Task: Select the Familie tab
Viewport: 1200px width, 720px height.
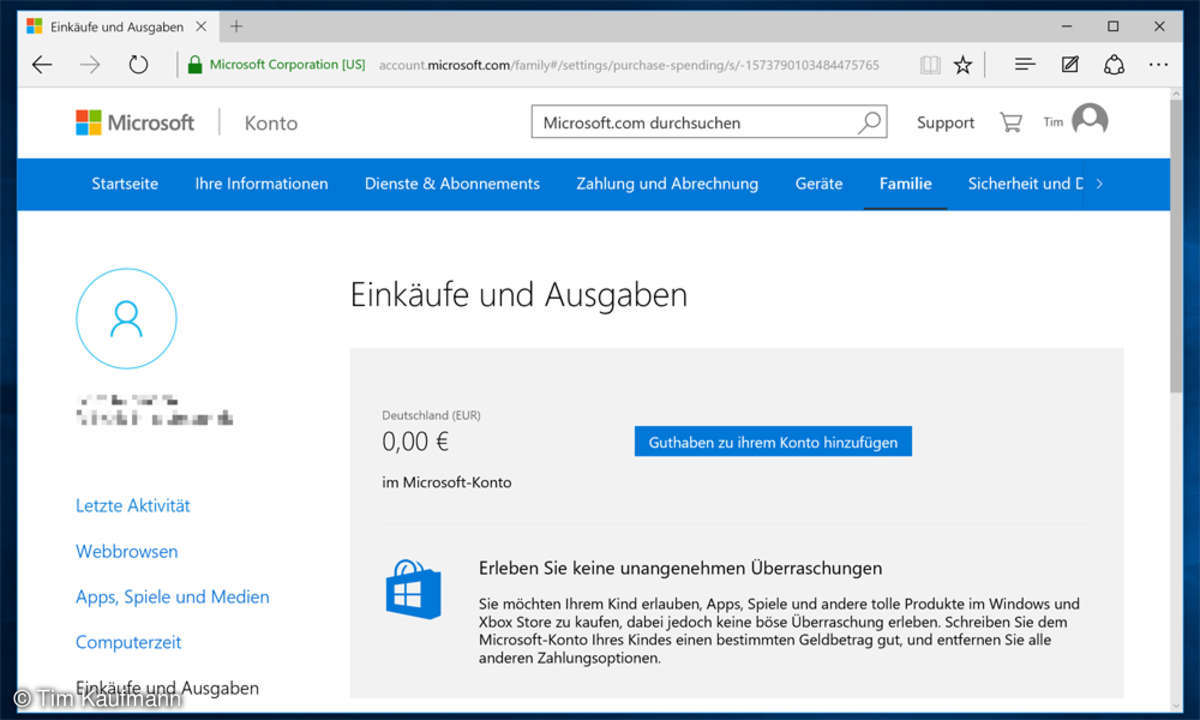Action: tap(905, 184)
